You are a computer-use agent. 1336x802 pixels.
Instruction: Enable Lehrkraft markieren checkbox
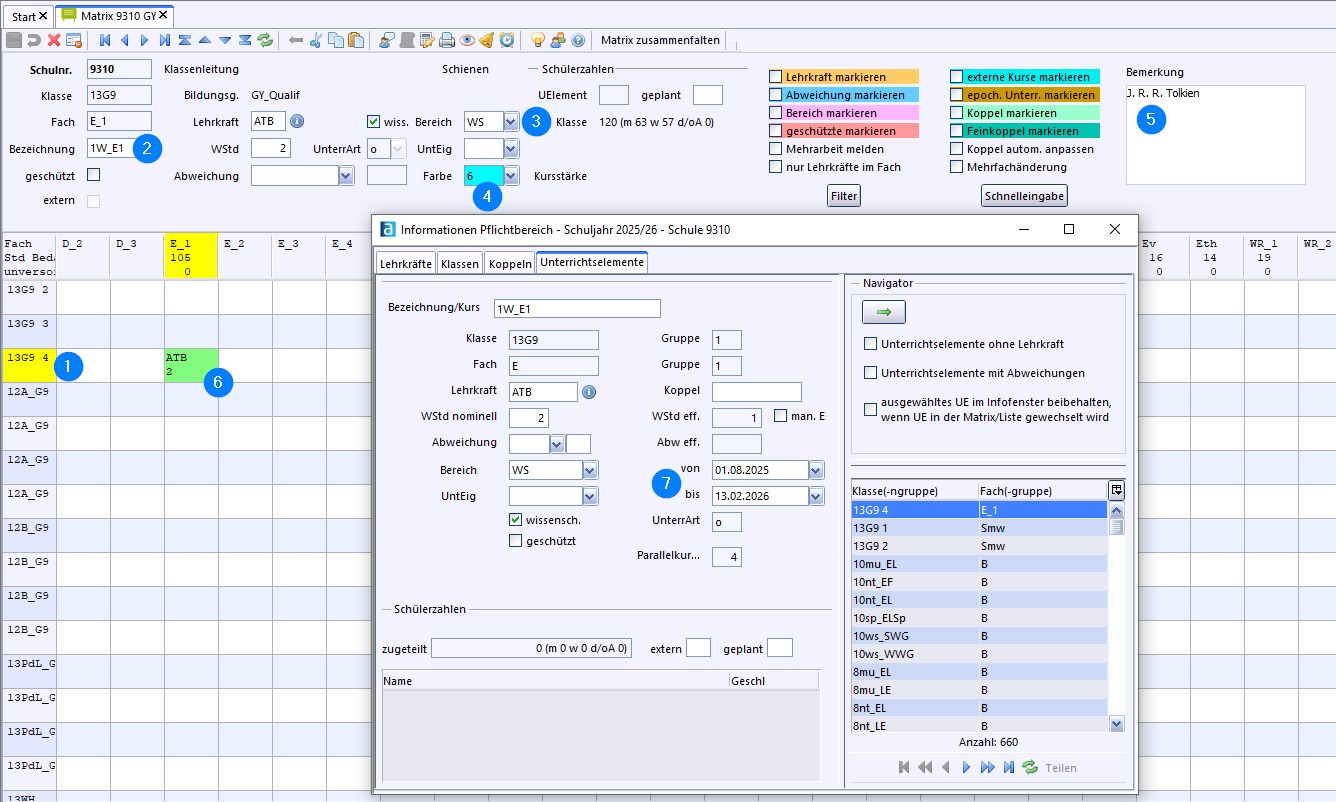pos(776,77)
